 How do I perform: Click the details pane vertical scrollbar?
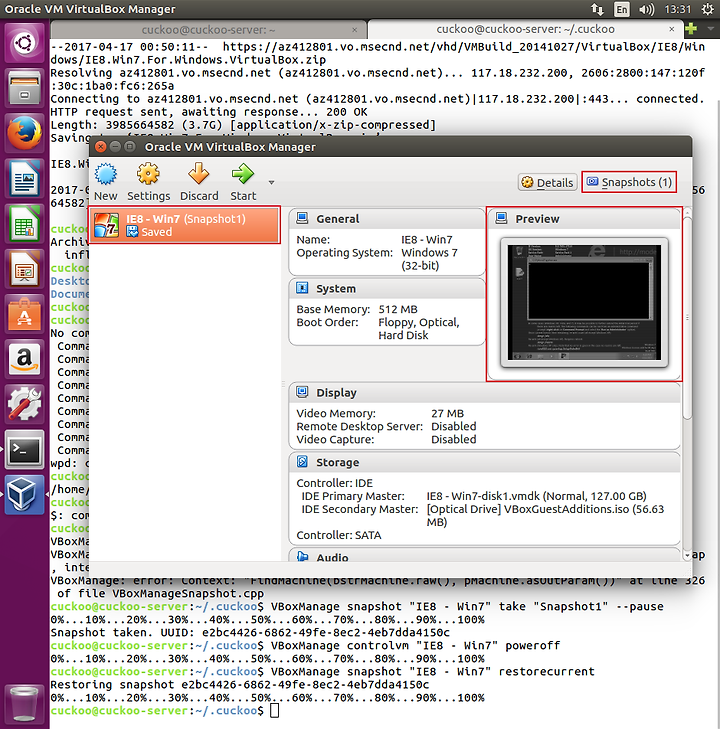tap(687, 316)
